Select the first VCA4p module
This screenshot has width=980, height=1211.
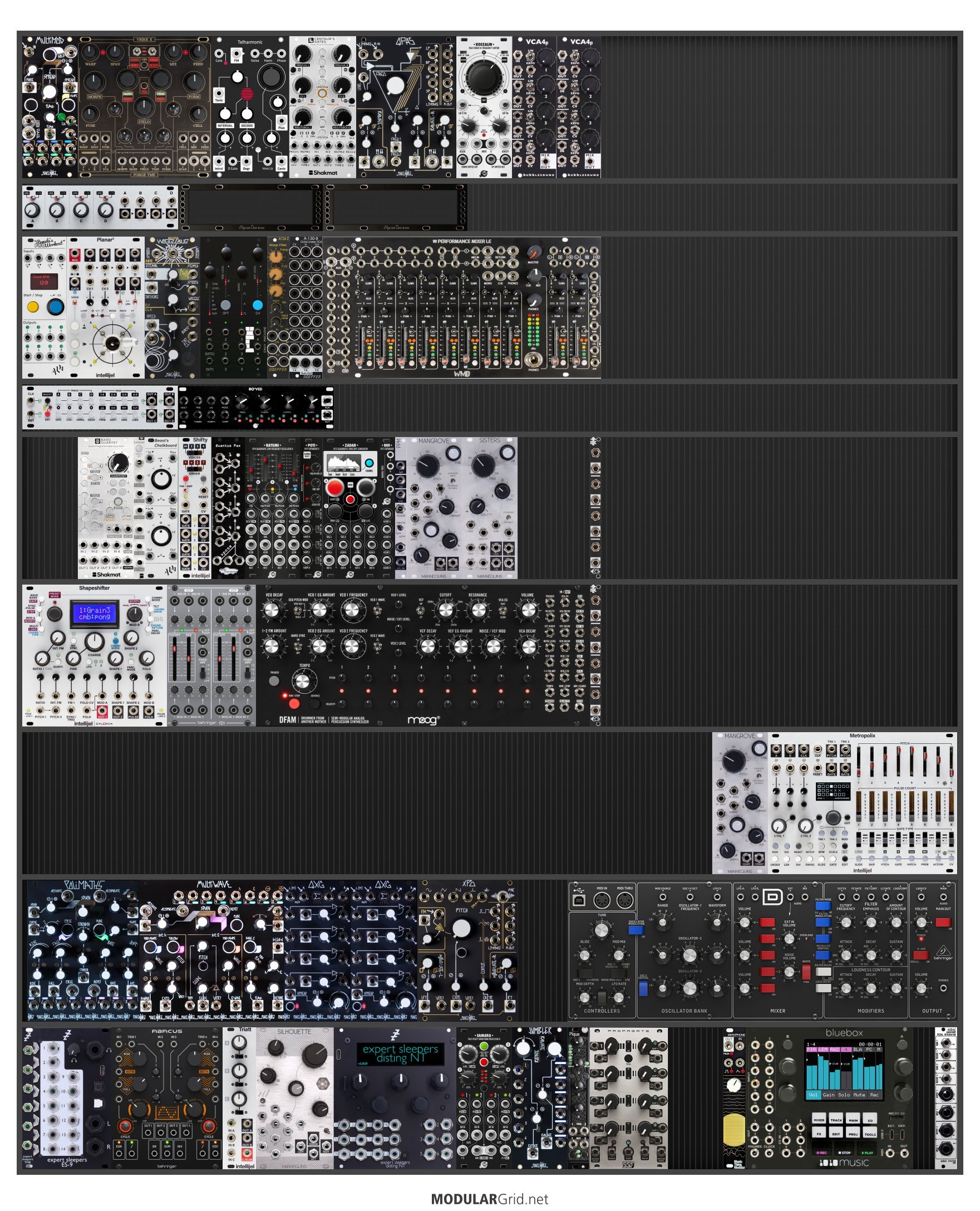[535, 107]
